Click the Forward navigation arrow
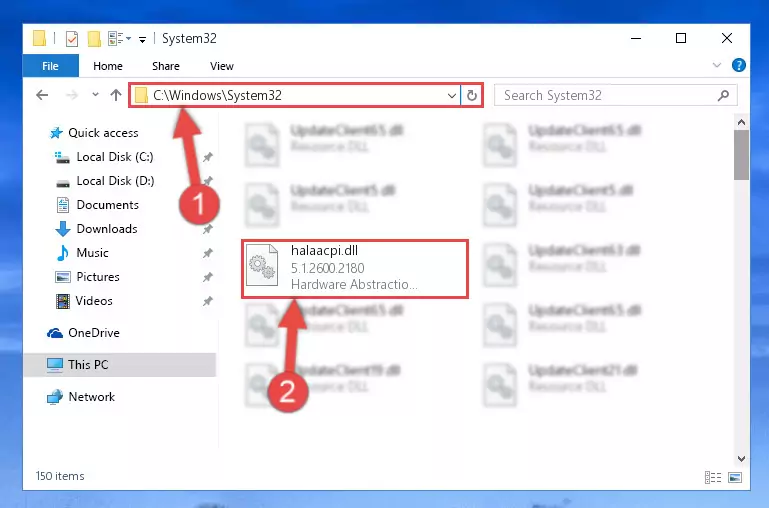This screenshot has width=769, height=508. [x=72, y=95]
